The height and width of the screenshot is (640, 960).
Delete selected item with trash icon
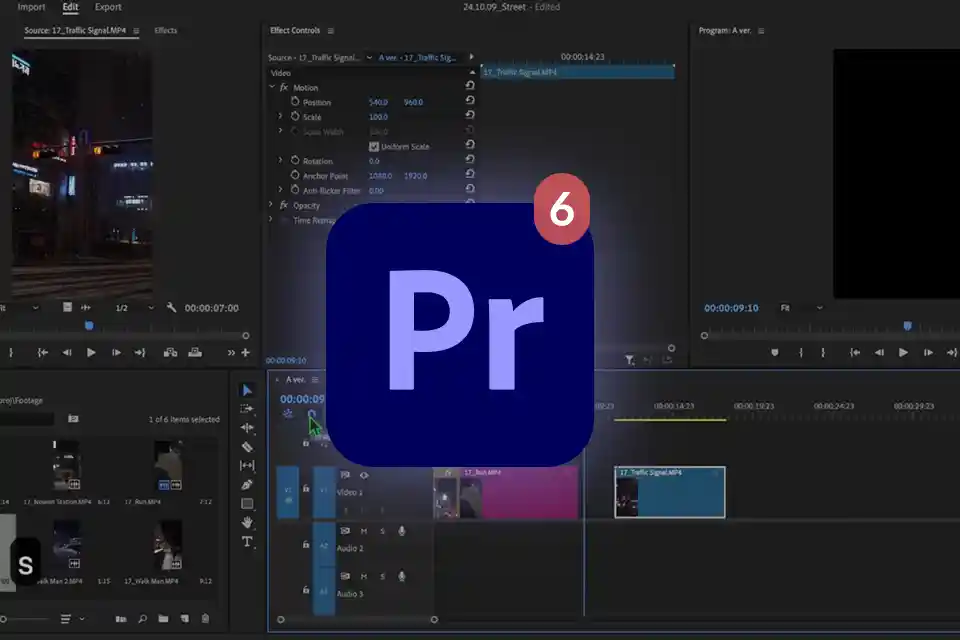pyautogui.click(x=205, y=619)
